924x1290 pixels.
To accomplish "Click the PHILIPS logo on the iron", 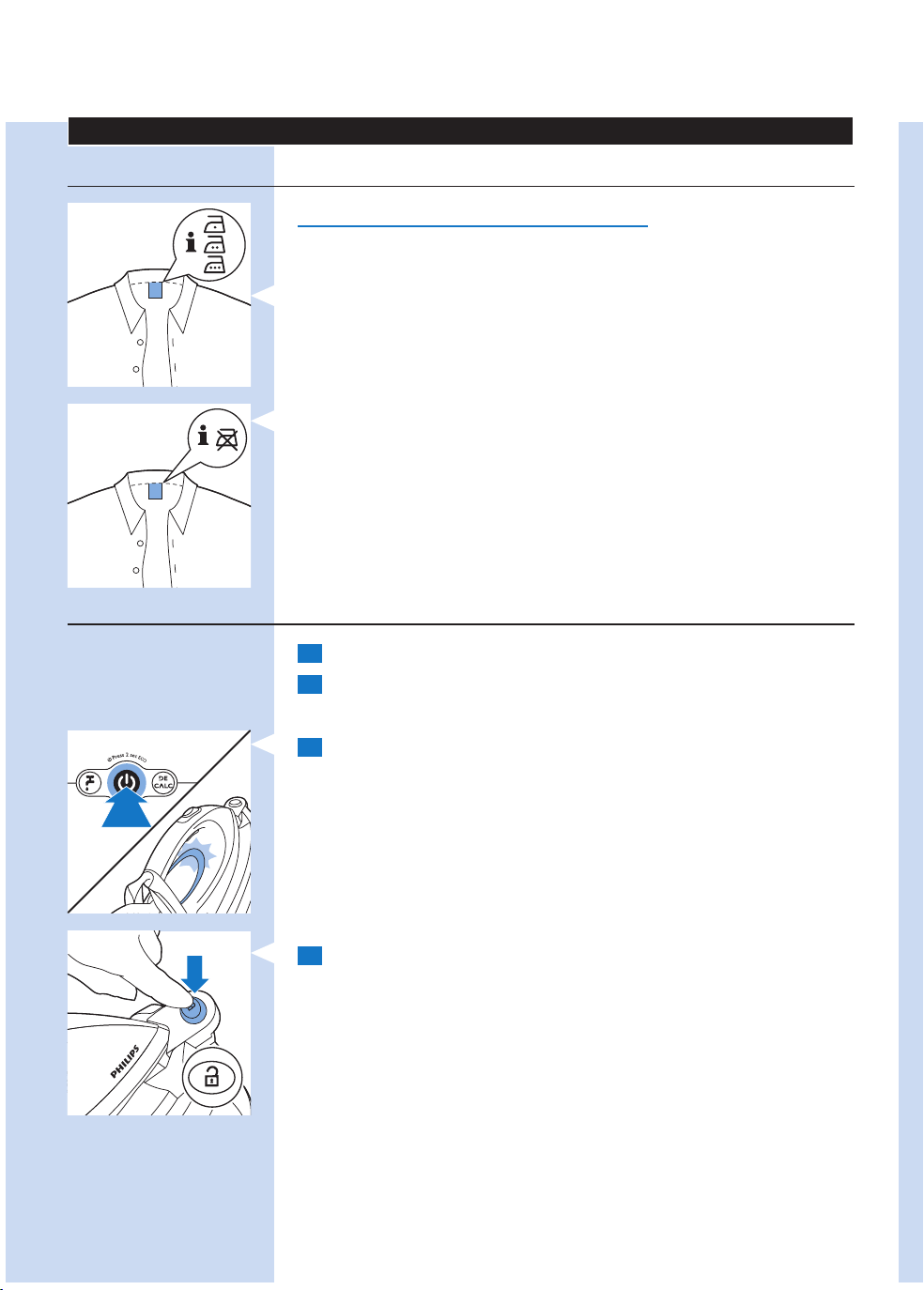I will tap(125, 1062).
